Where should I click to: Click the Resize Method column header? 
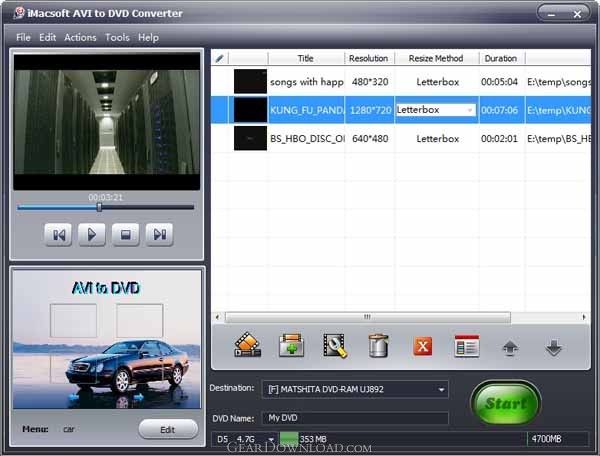(x=436, y=58)
